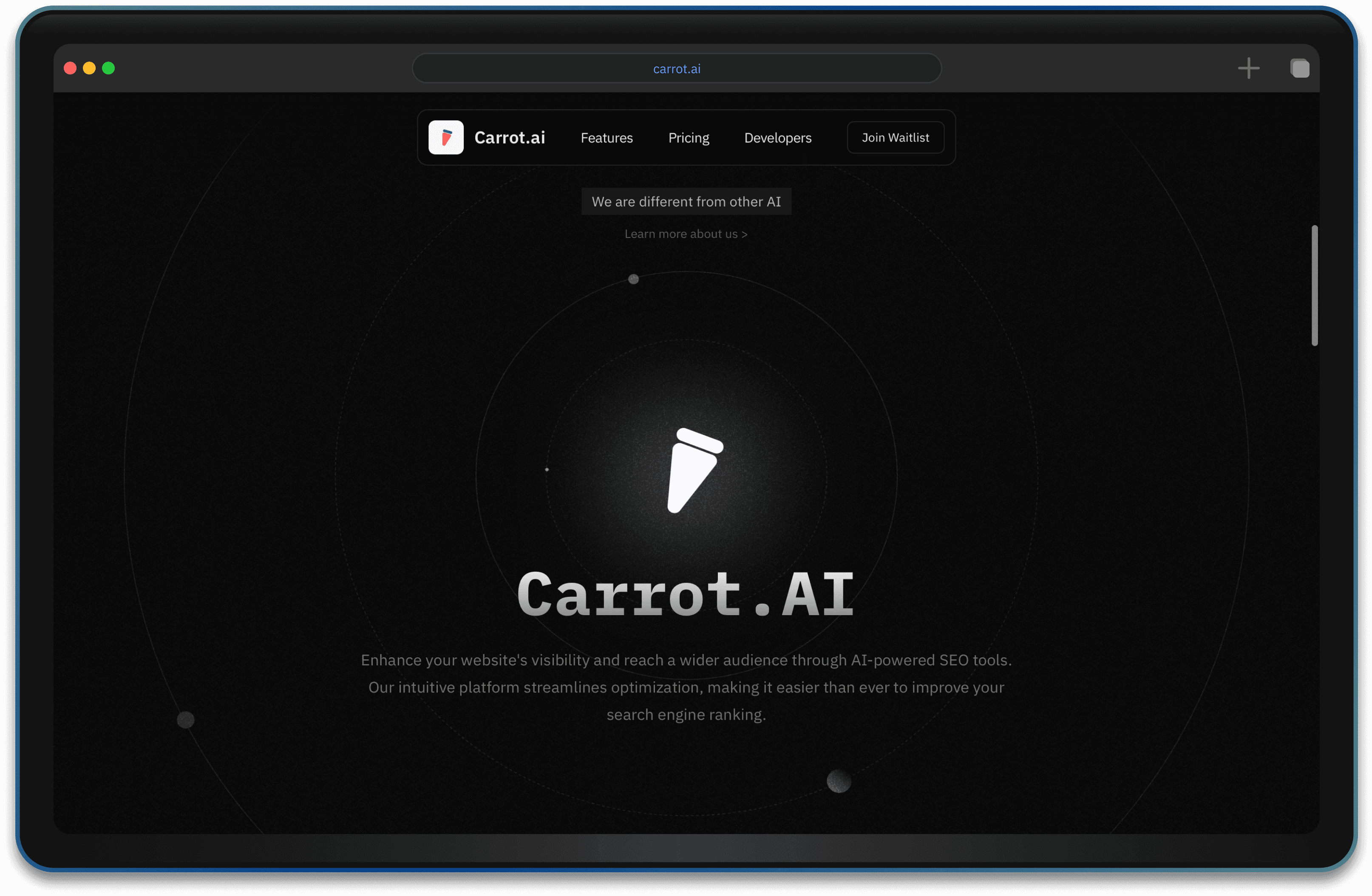Screen dimensions: 1372x896
Task: Click the small orbiting dot above logo
Action: coord(633,279)
